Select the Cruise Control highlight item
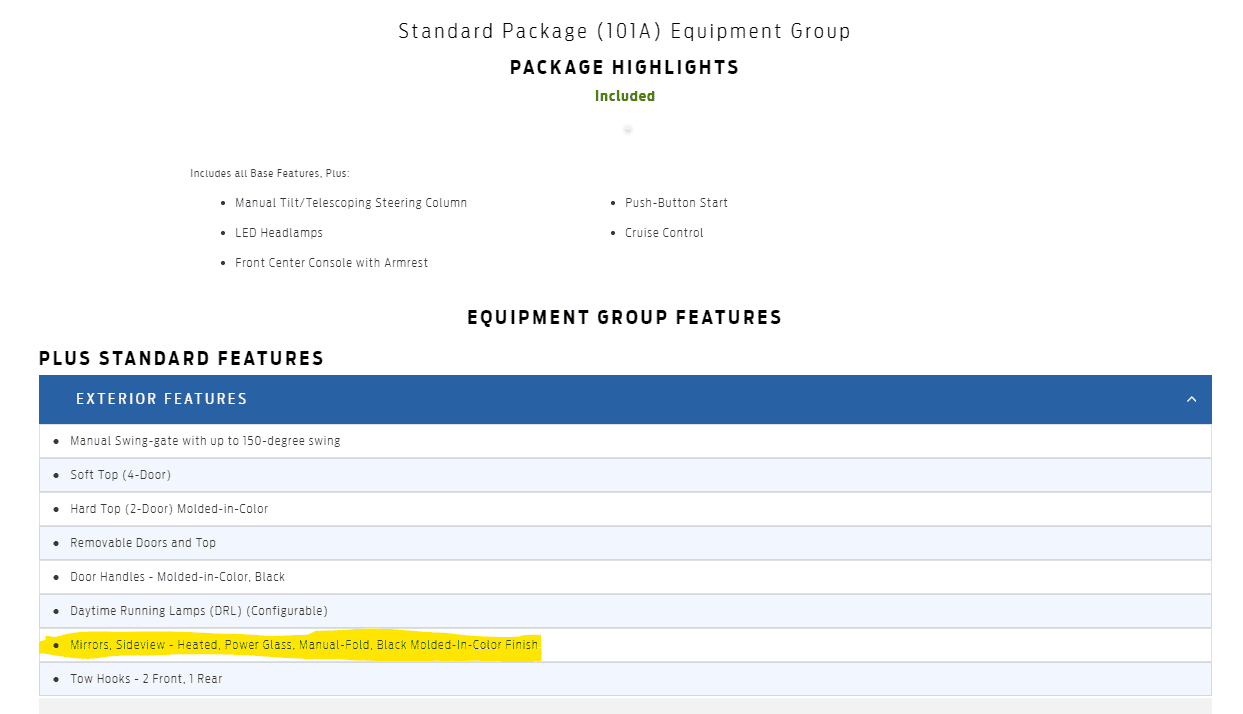 (665, 233)
